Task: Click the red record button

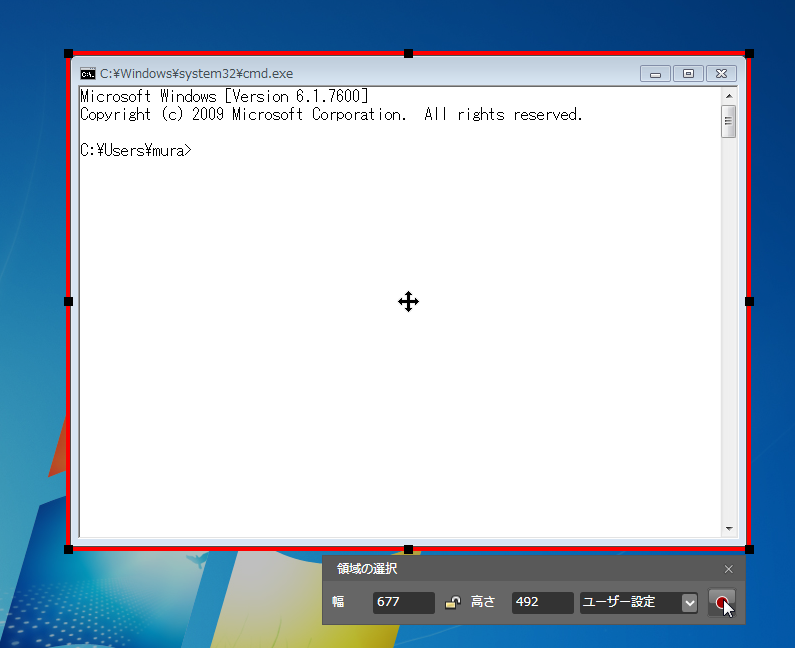Action: (721, 602)
